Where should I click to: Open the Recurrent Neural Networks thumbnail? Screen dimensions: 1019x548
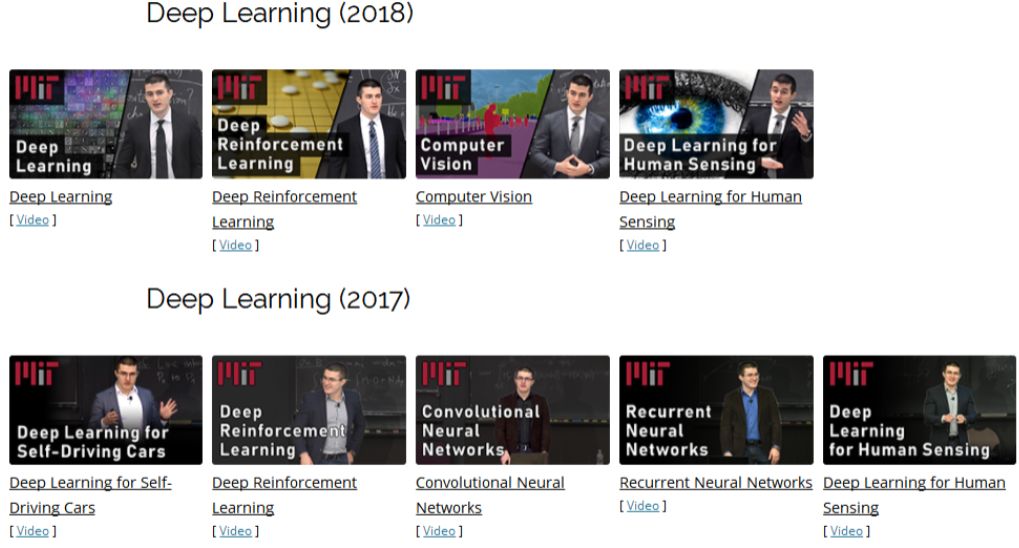click(716, 410)
